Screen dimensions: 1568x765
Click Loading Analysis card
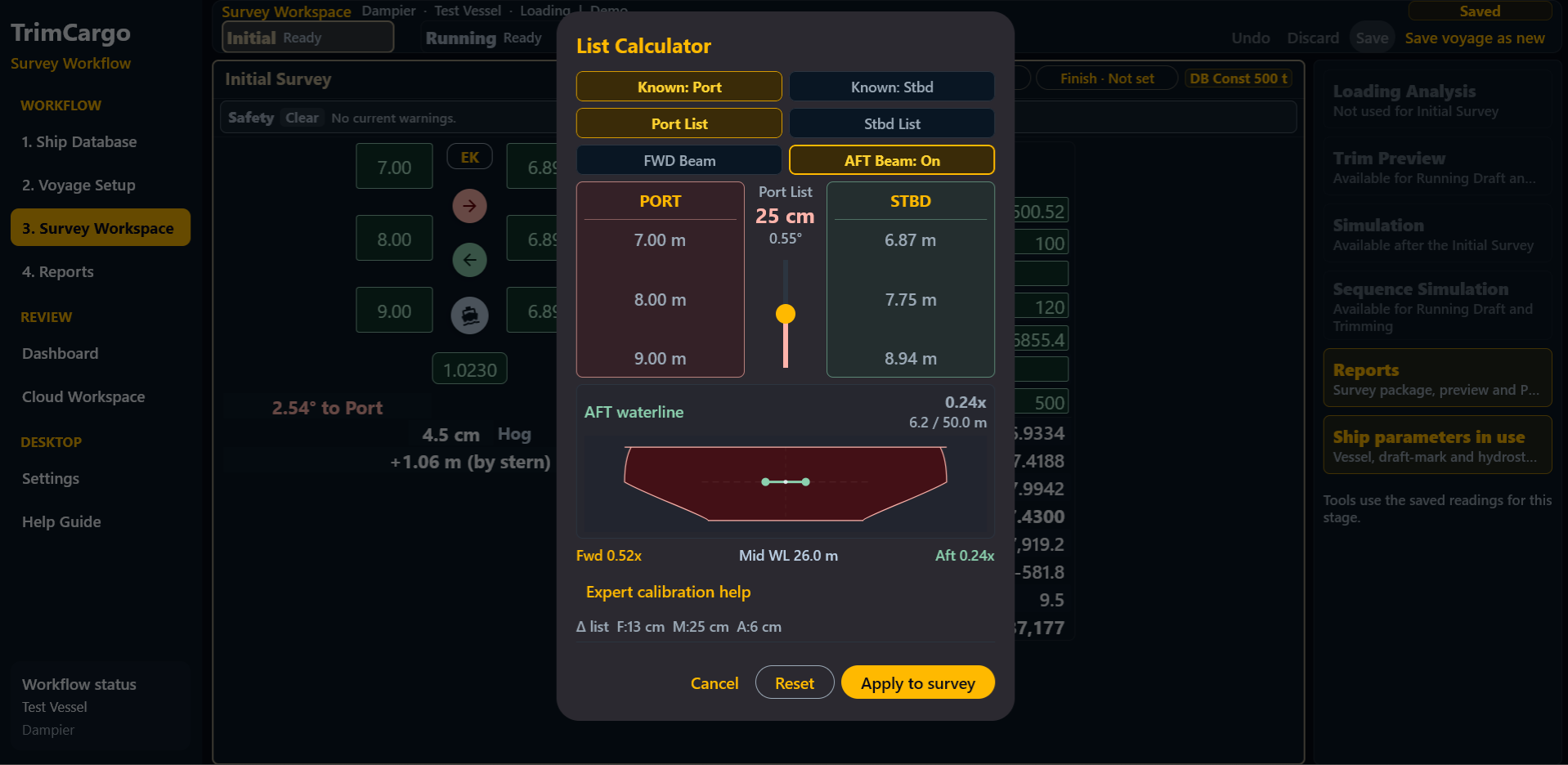1437,100
